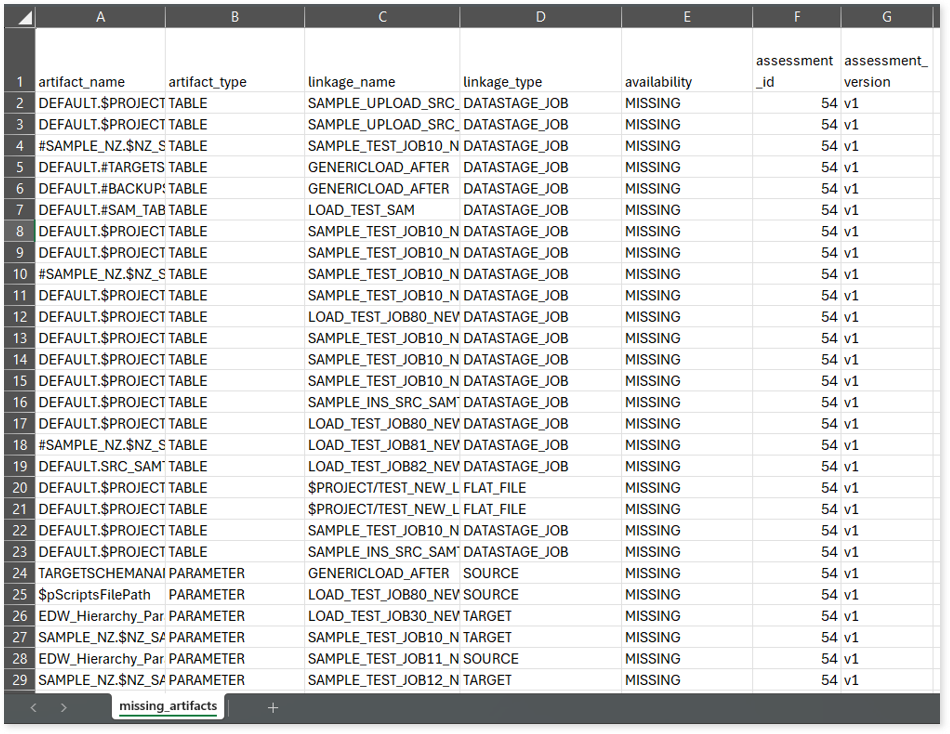
Task: Click the artifact_name header cell
Action: click(100, 81)
